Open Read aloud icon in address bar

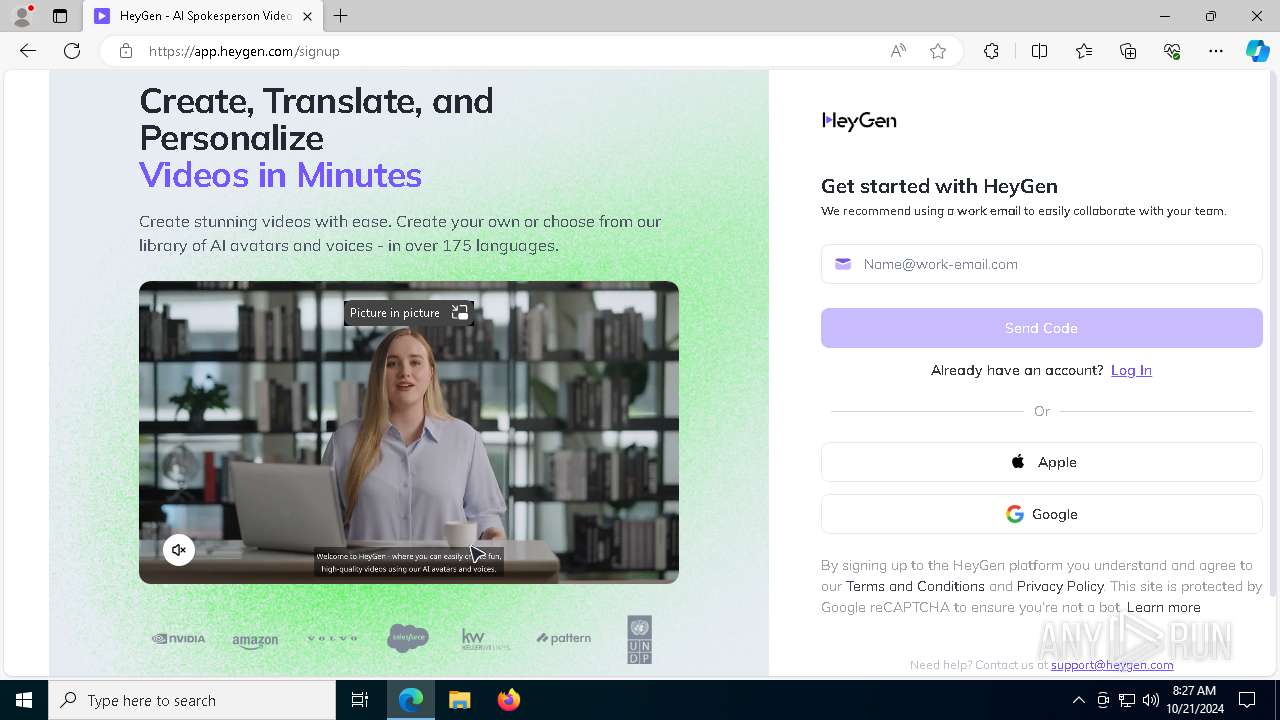[898, 51]
